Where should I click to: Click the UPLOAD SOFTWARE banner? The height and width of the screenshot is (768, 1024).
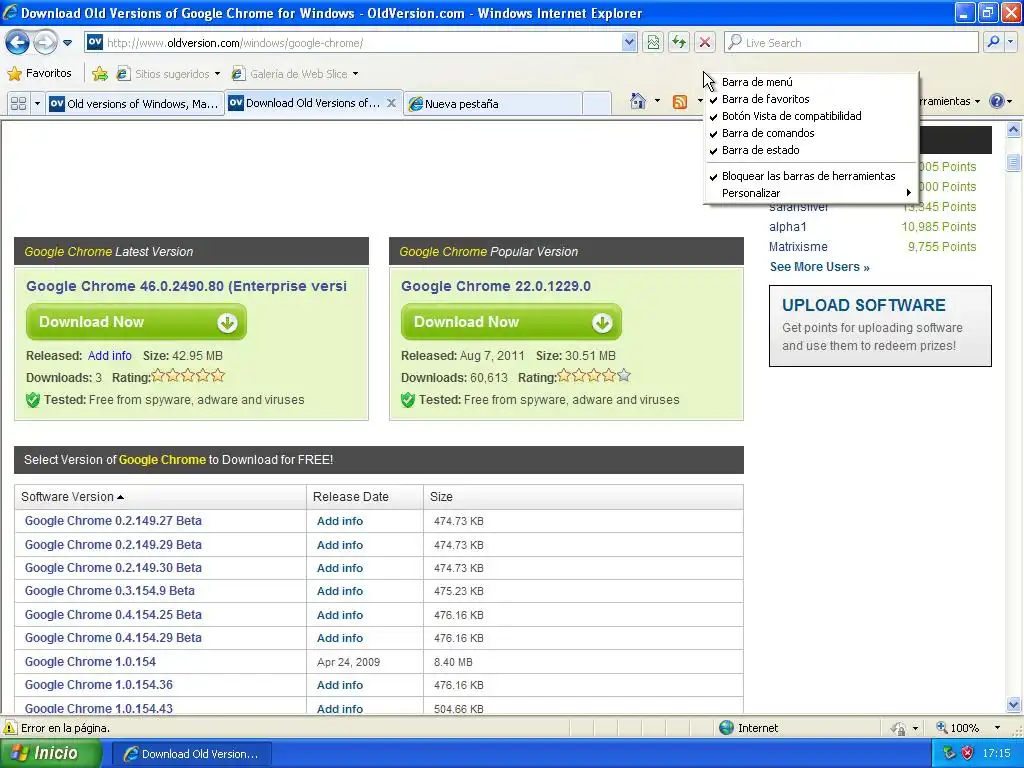coord(880,326)
